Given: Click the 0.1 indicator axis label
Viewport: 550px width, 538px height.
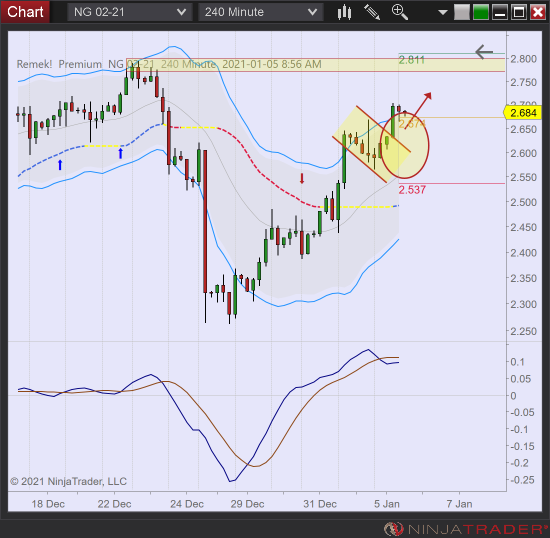Looking at the screenshot, I should [x=517, y=362].
